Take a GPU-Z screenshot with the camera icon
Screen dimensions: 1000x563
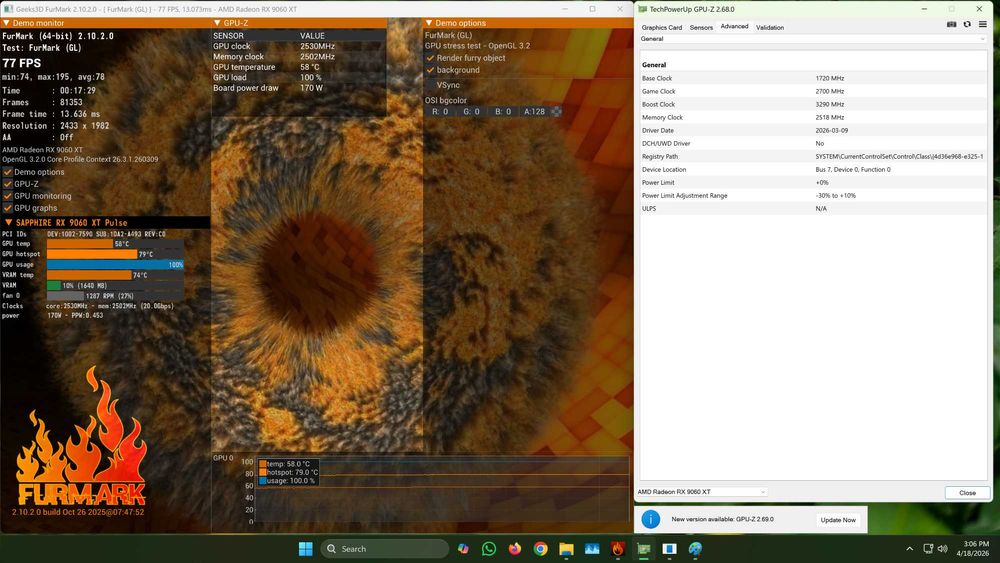click(952, 25)
